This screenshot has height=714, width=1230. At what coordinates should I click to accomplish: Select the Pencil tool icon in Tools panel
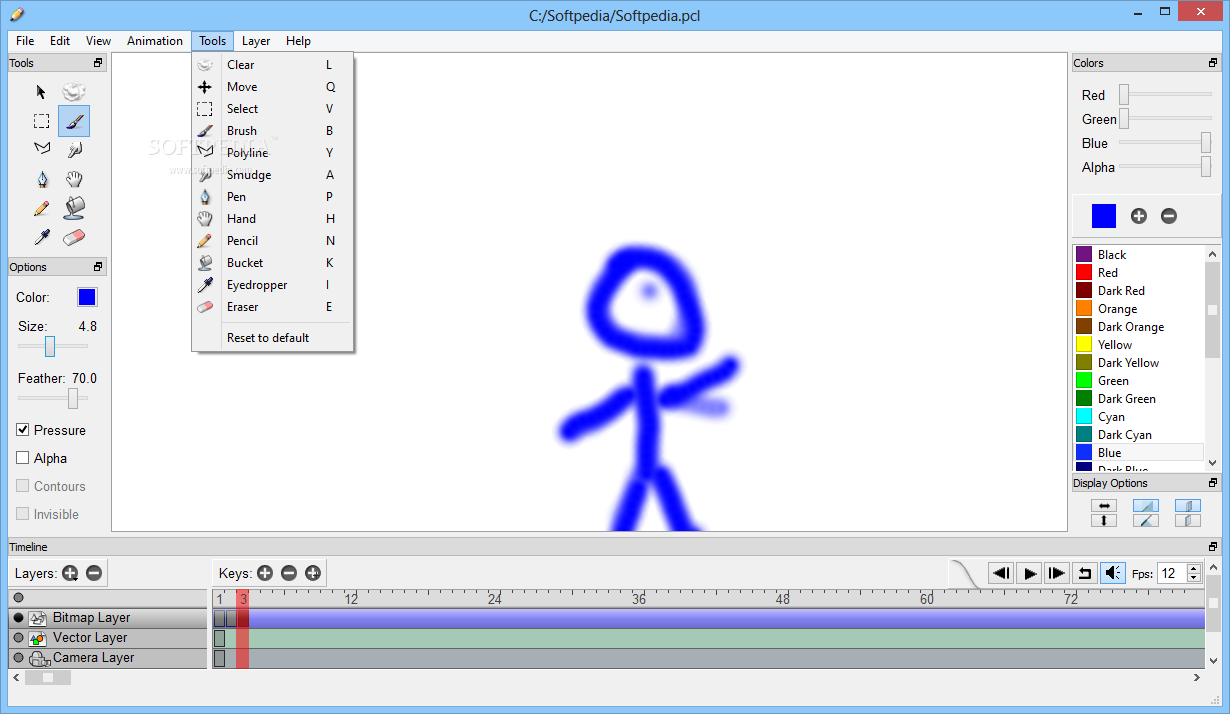[41, 208]
